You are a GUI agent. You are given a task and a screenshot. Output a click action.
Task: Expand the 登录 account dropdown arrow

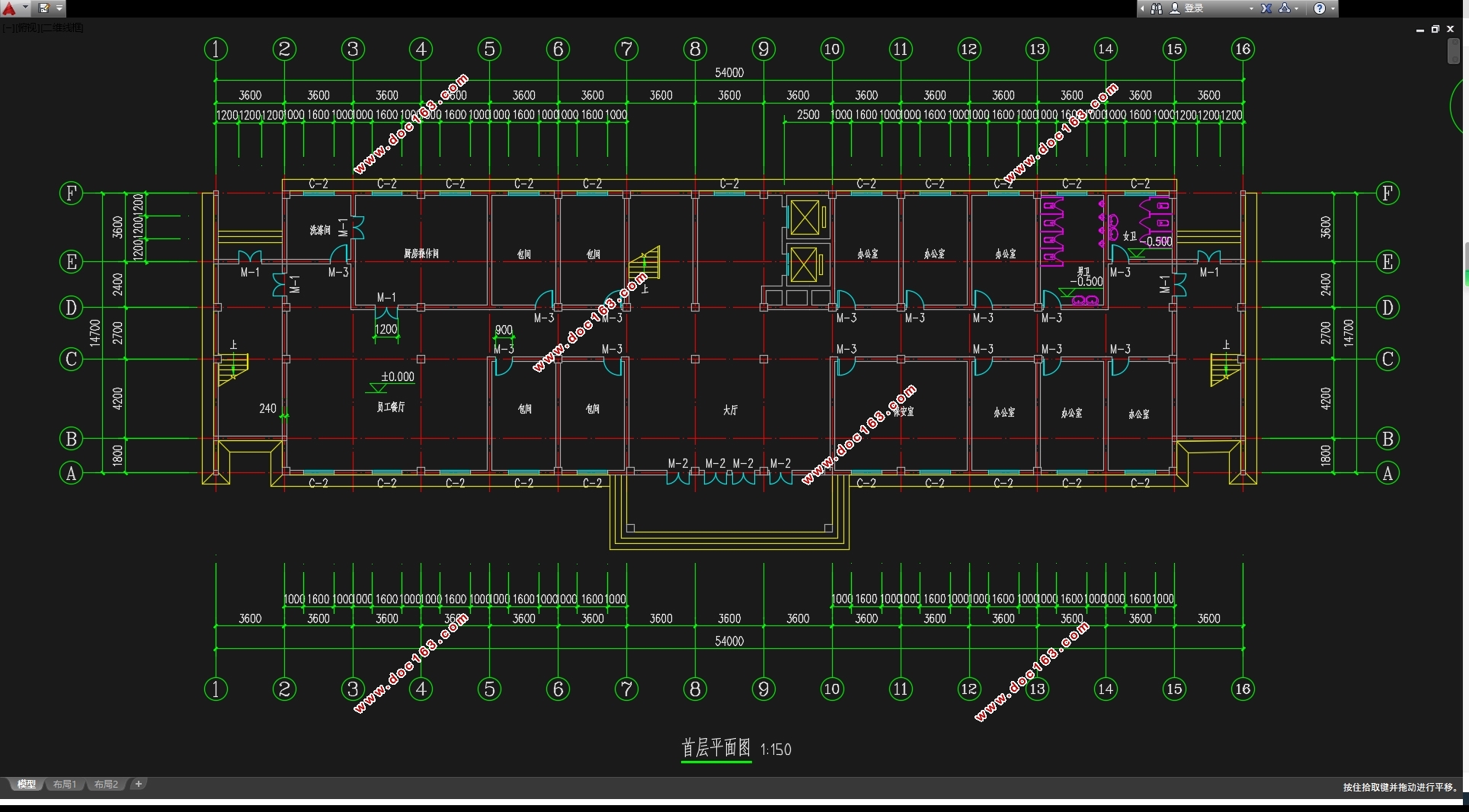(1251, 8)
